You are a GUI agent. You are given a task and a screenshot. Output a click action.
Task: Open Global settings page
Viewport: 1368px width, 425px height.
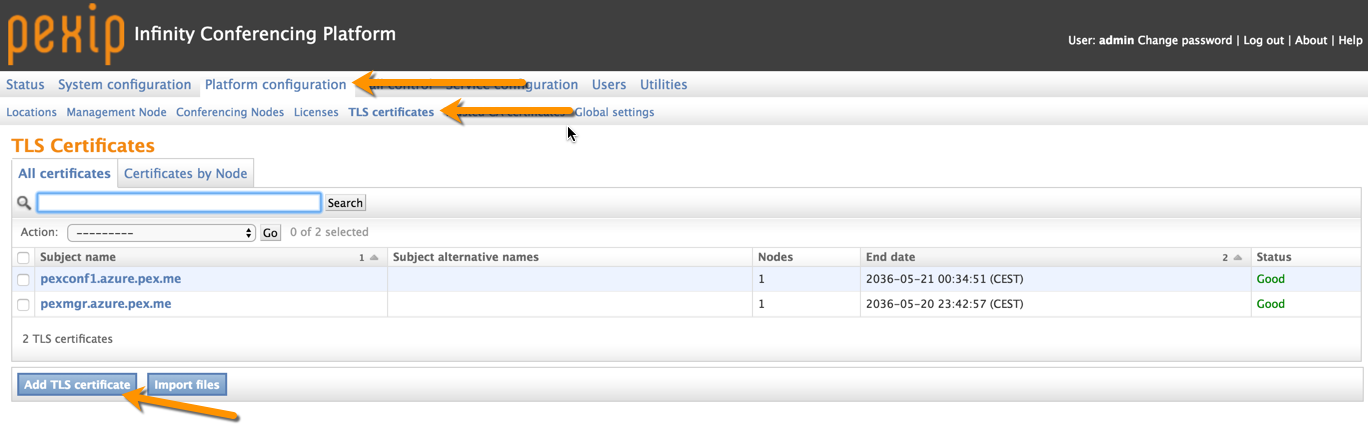pyautogui.click(x=614, y=112)
